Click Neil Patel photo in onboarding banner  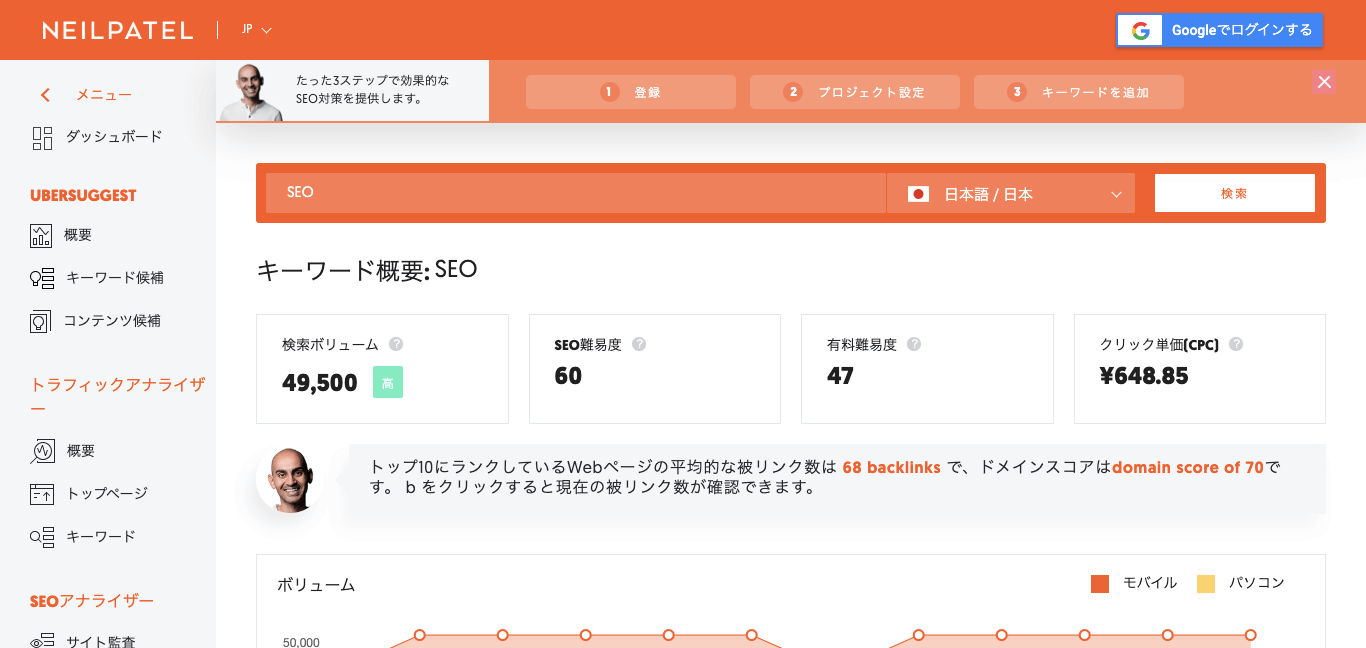point(251,93)
